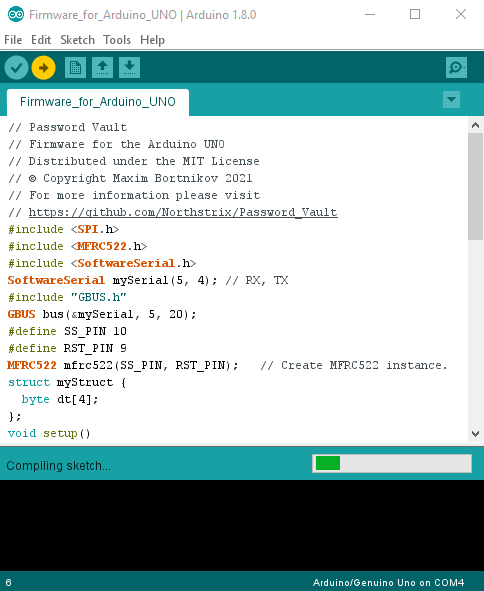Open a sketch with the Open icon
Image resolution: width=484 pixels, height=591 pixels.
[103, 68]
